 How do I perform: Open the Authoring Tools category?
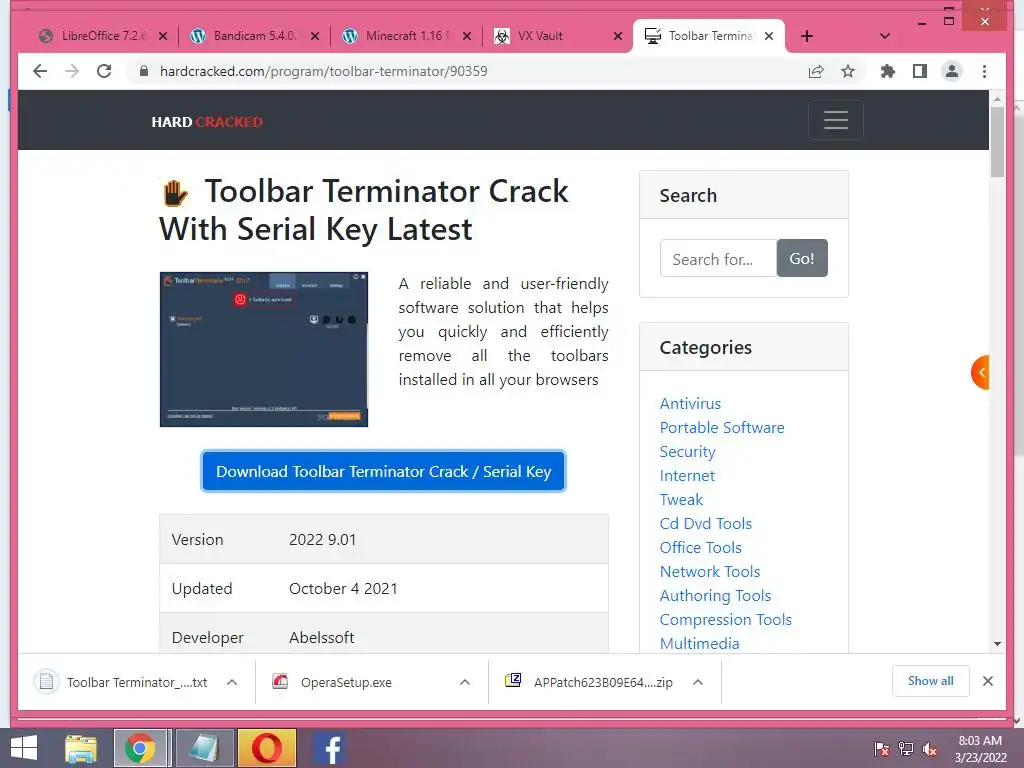(x=715, y=596)
